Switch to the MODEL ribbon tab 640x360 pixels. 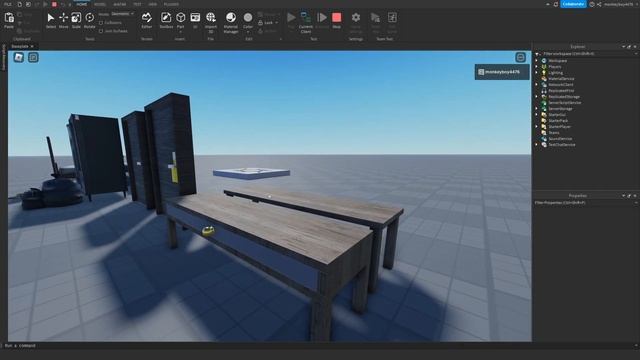[100, 4]
